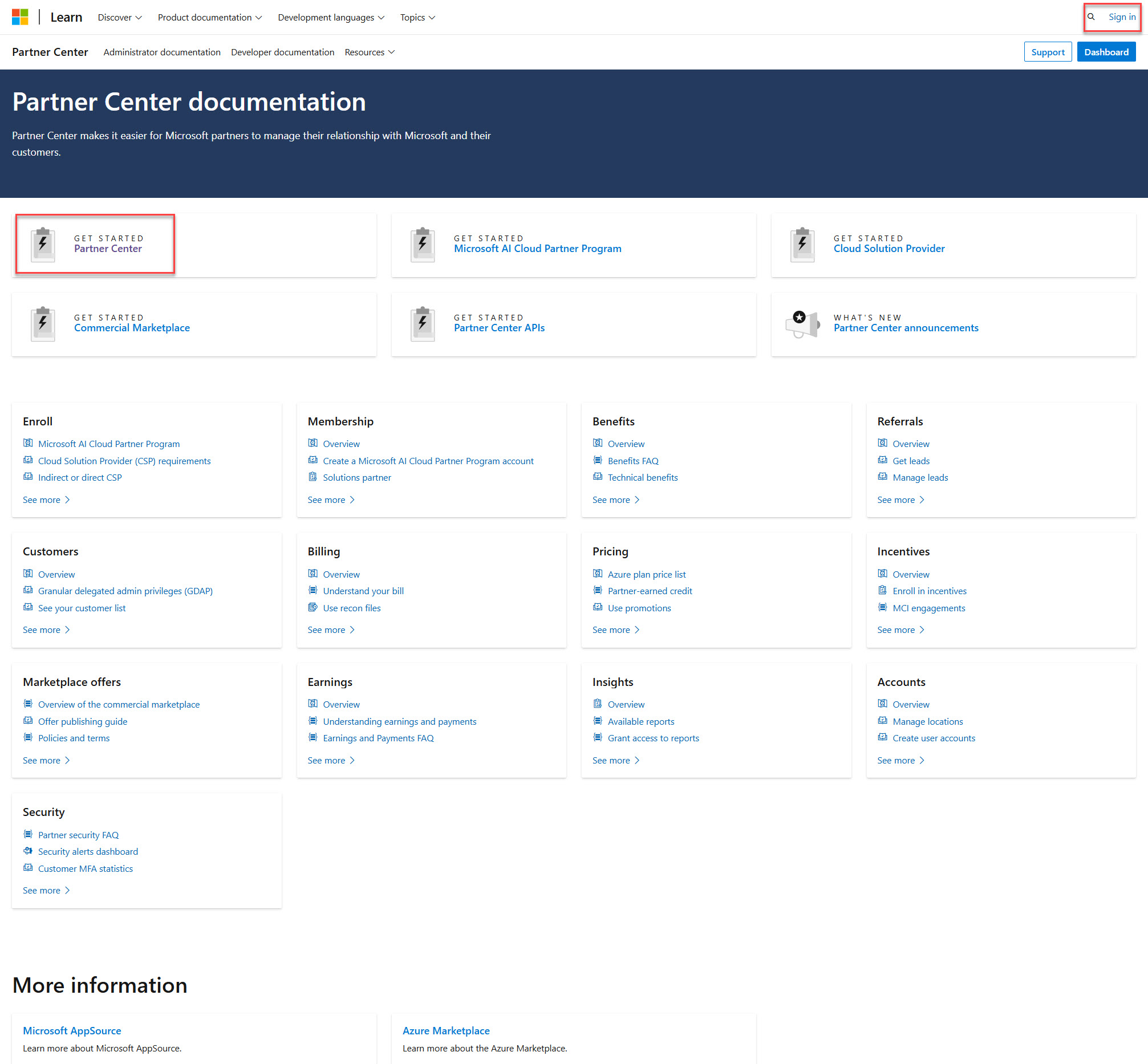Screen dimensions: 1148x1064
Task: Open Cloud Solution Provider card link
Action: (889, 249)
